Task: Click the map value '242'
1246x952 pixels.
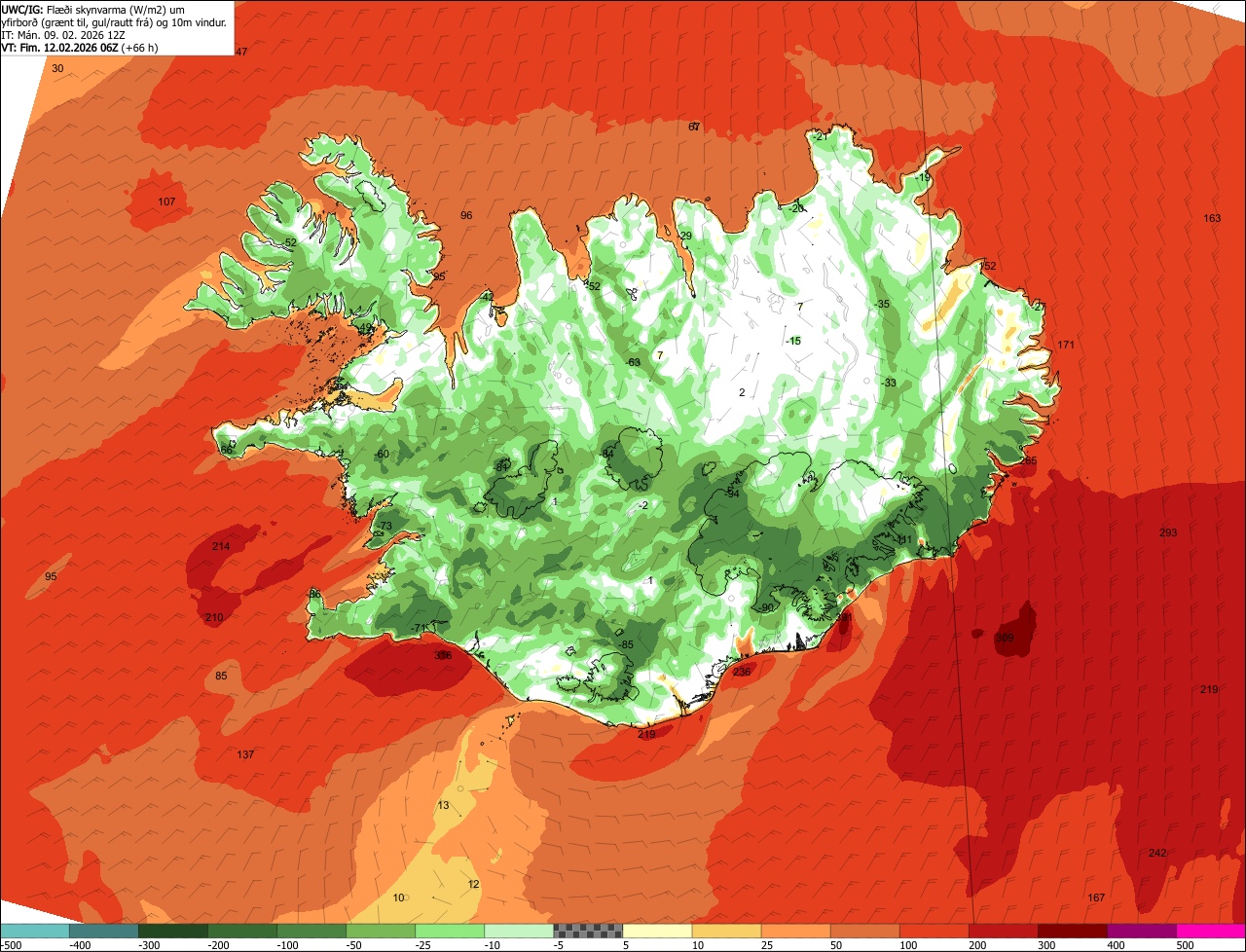Action: click(1156, 853)
